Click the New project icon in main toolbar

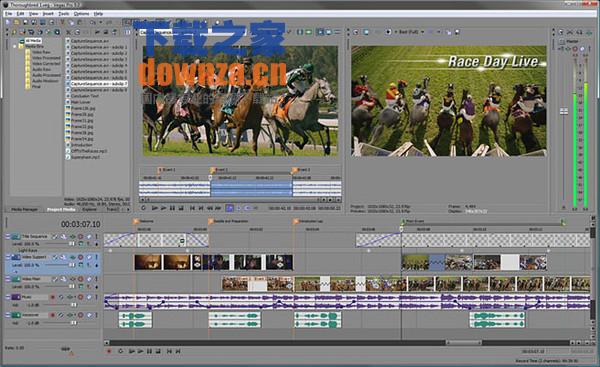(x=8, y=23)
